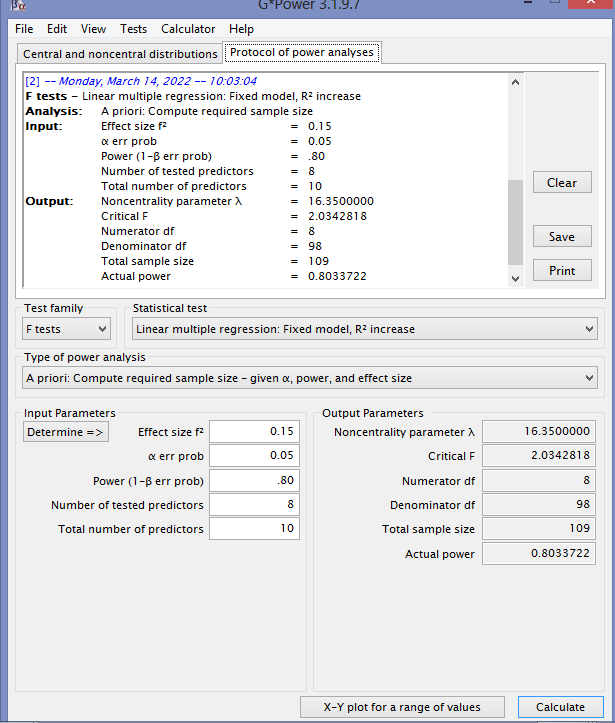Open the Edit menu

(57, 29)
